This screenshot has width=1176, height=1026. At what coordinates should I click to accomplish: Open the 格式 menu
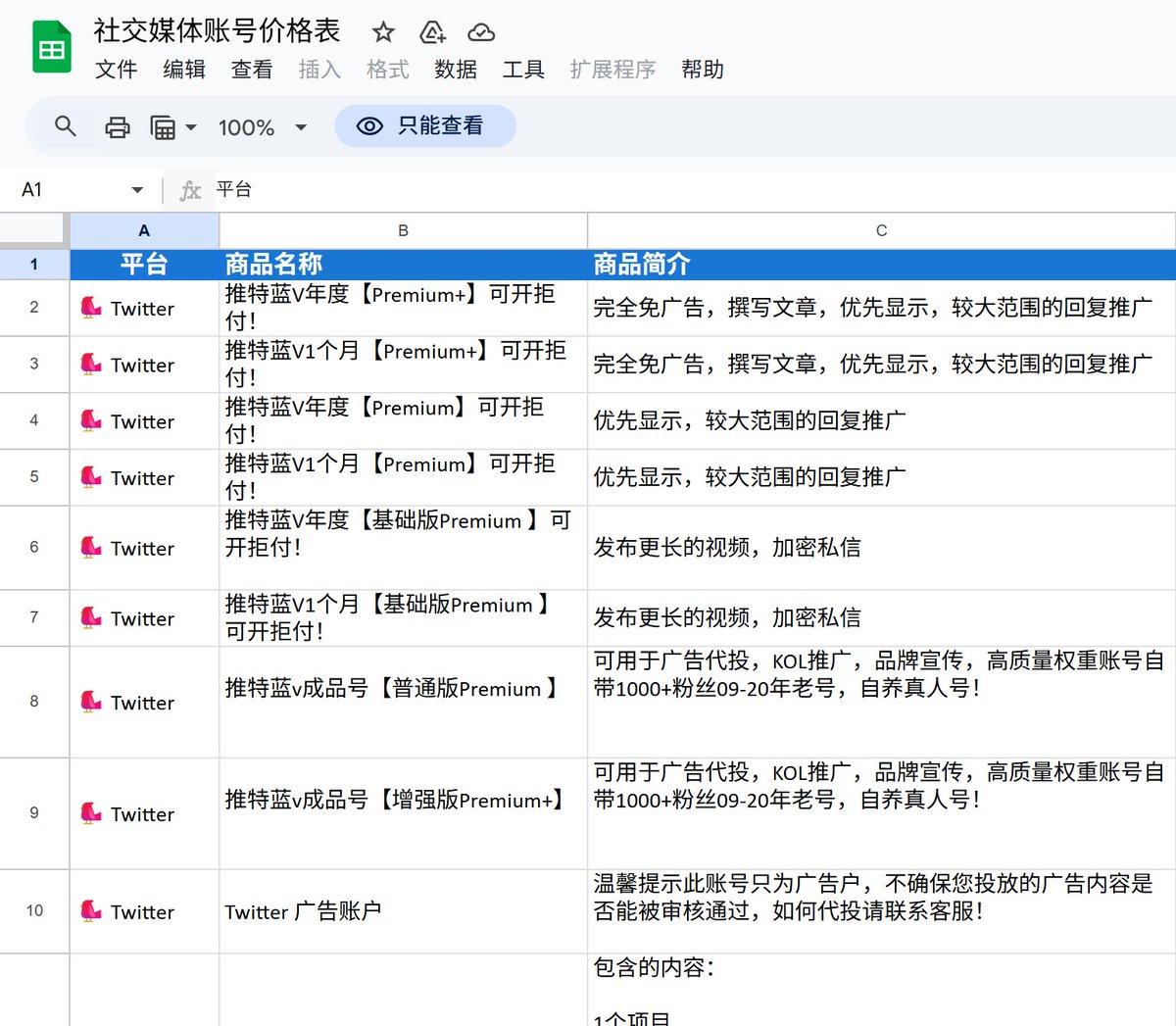[387, 70]
